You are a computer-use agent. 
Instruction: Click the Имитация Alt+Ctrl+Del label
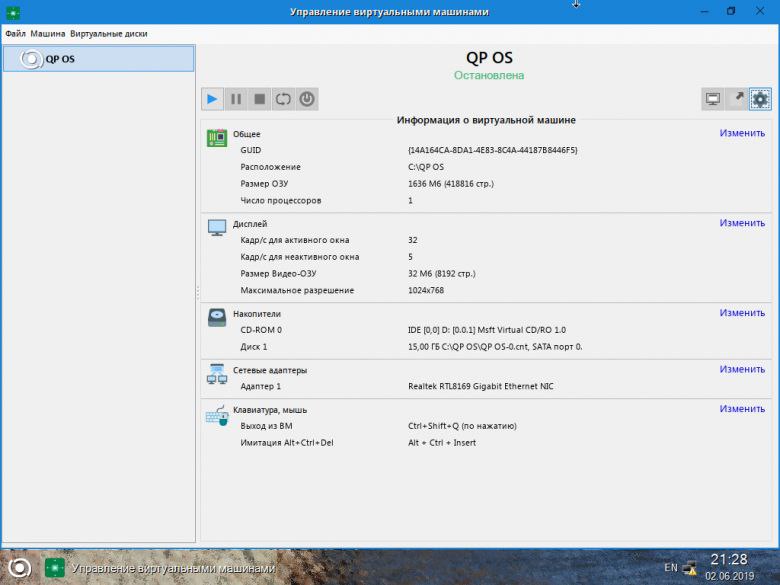287,443
